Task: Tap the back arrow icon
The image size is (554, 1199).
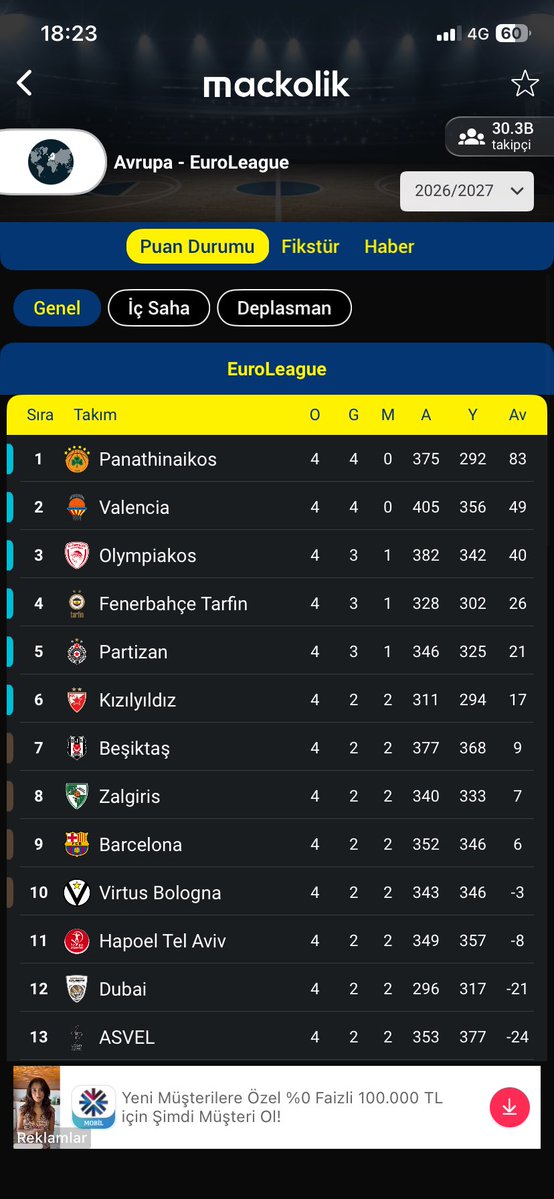Action: 24,83
